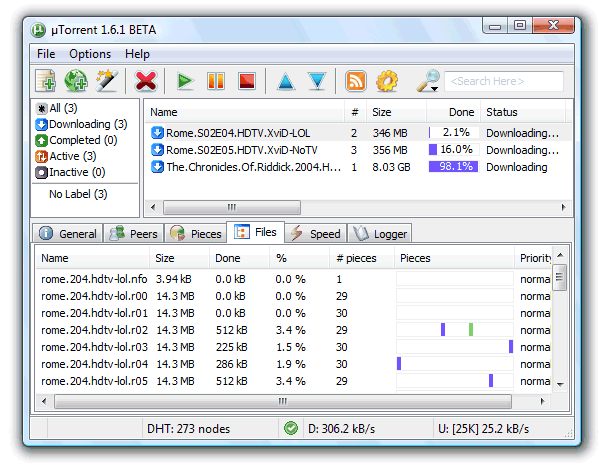
Task: Click the 2.1% progress bar
Action: [453, 133]
